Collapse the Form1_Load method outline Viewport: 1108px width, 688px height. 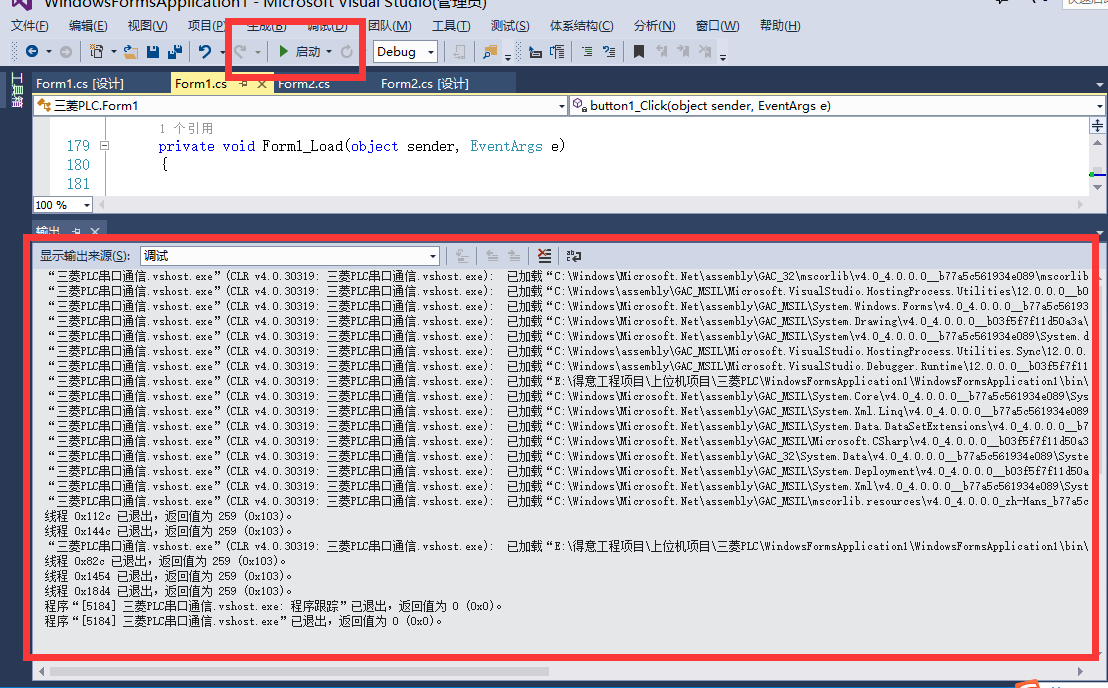[105, 146]
